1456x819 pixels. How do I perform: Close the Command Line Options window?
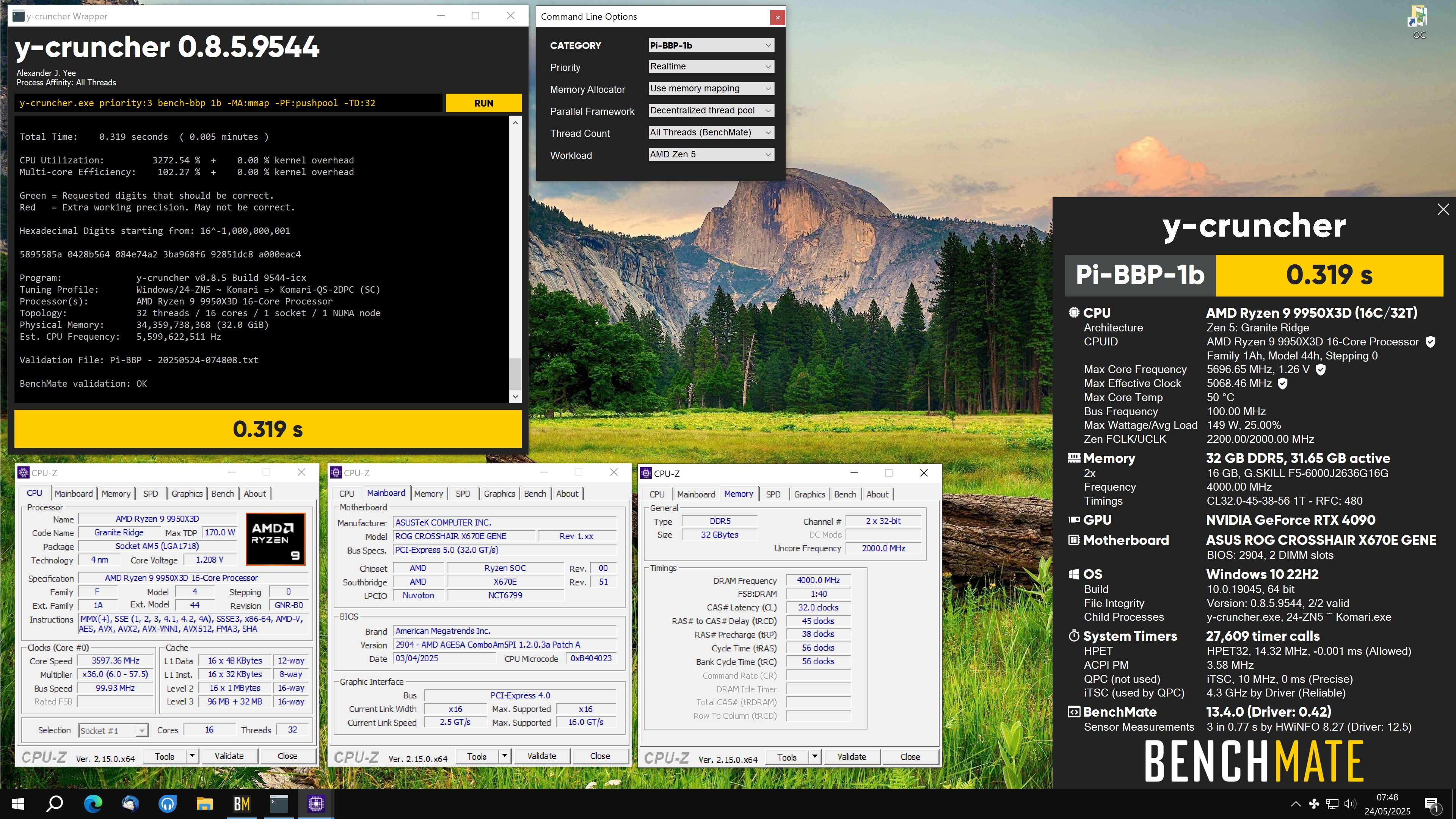click(x=777, y=17)
